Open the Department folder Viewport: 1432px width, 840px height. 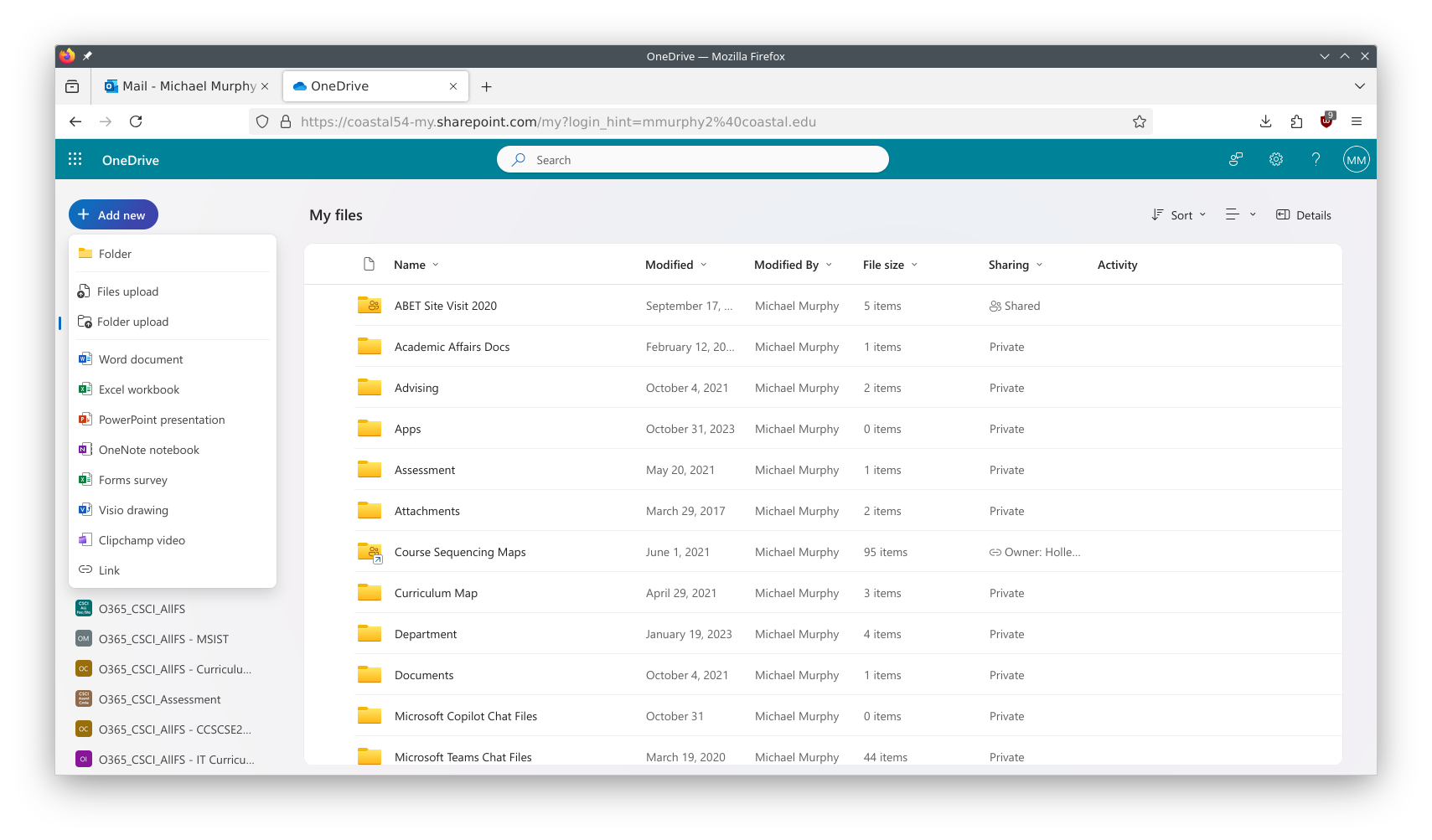coord(425,634)
